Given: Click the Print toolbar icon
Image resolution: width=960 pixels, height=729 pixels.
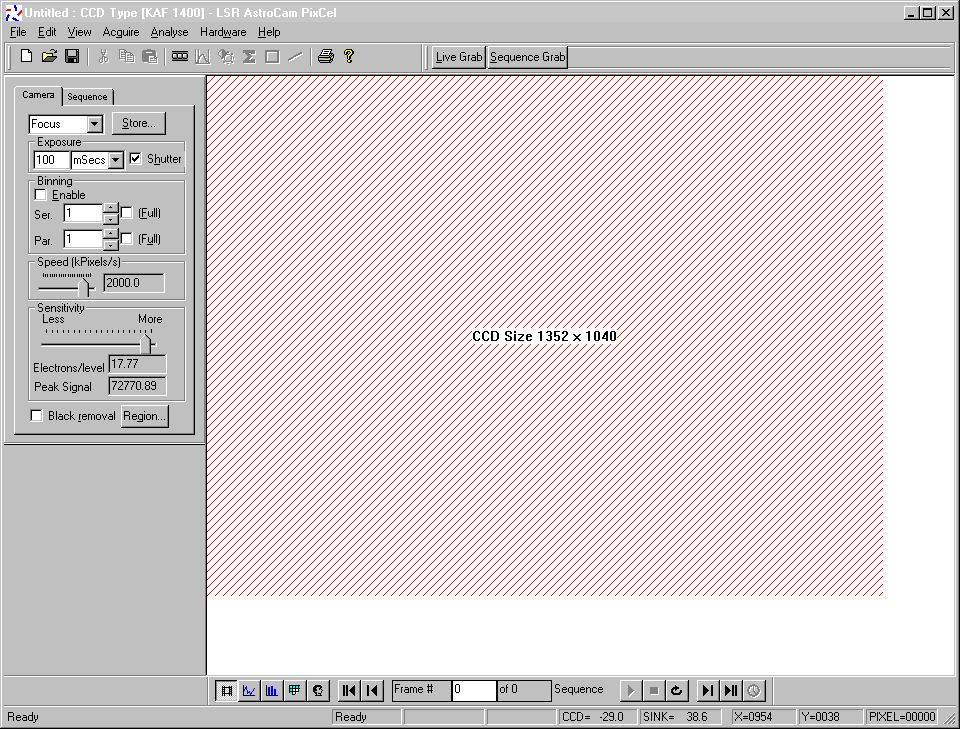Looking at the screenshot, I should pyautogui.click(x=325, y=57).
